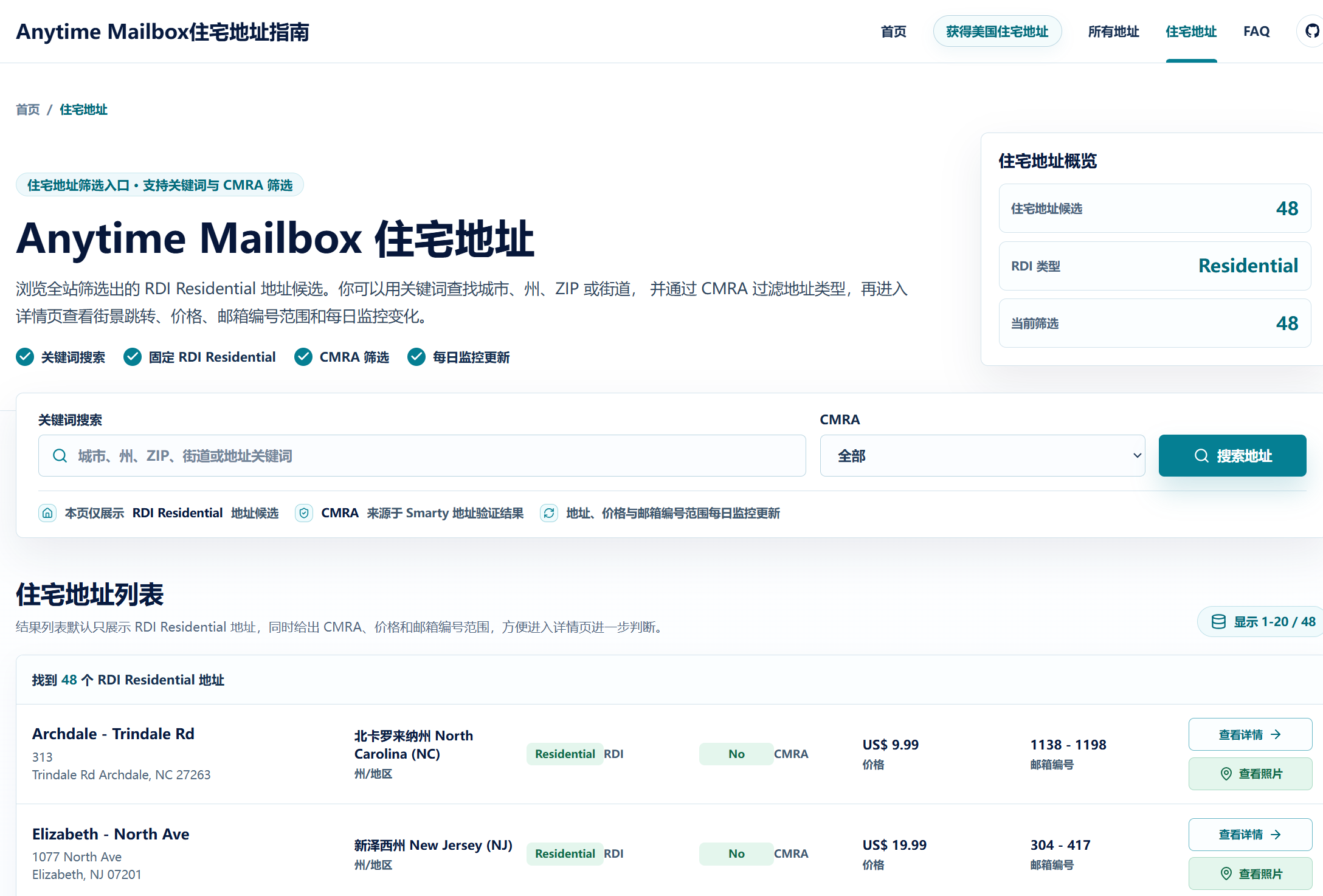This screenshot has width=1323, height=896.
Task: Open the CMRA 全部 dropdown
Action: tap(983, 455)
